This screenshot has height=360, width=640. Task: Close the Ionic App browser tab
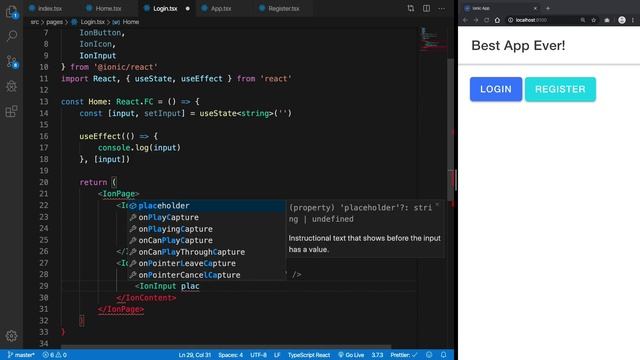click(x=535, y=8)
